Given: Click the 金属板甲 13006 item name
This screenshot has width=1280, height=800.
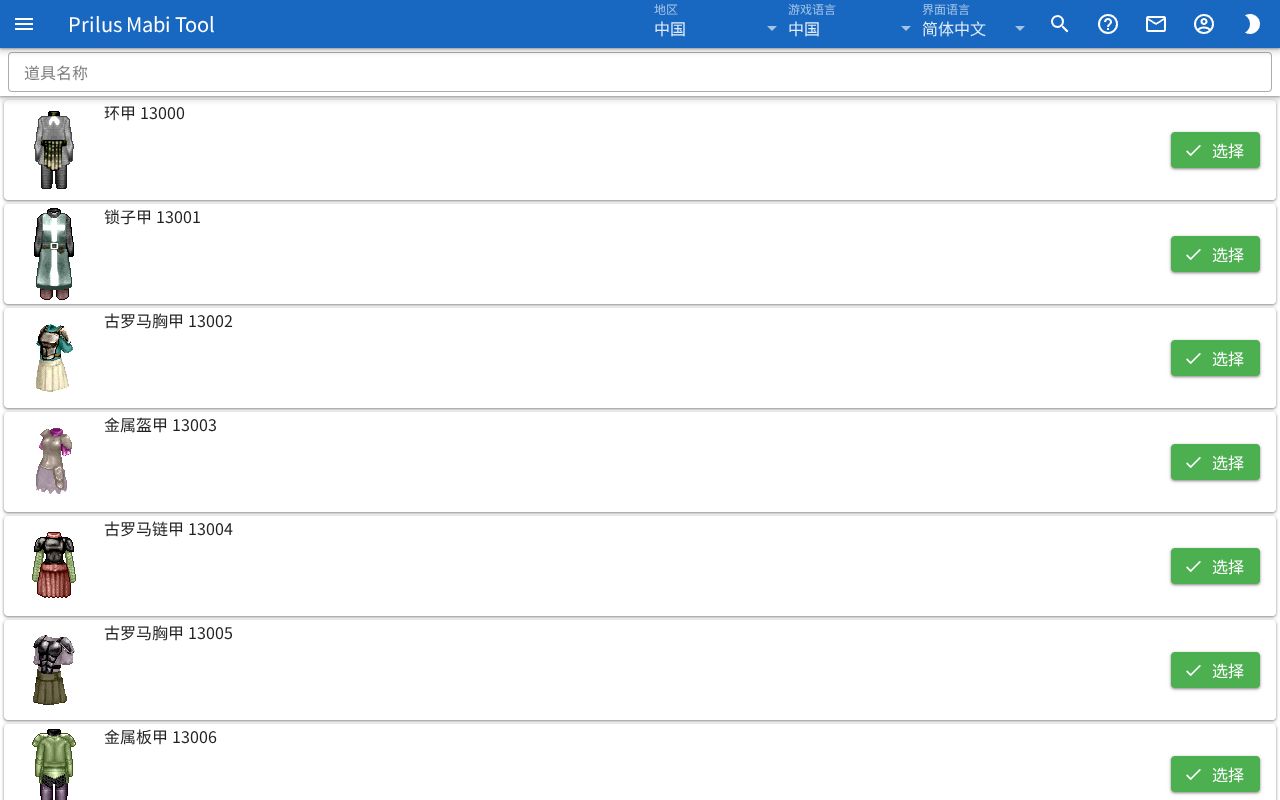Looking at the screenshot, I should tap(160, 737).
